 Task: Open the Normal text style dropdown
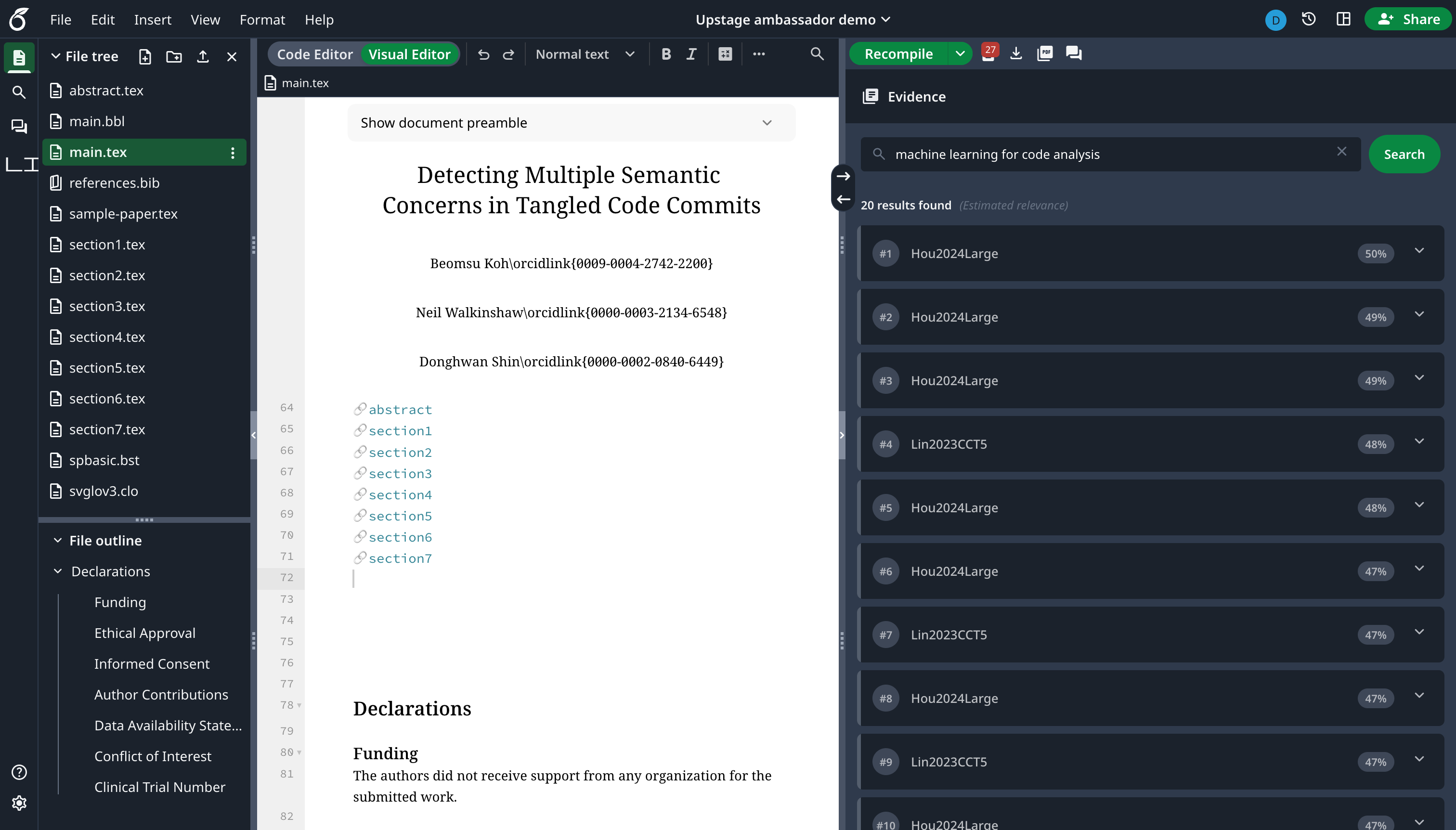click(585, 54)
